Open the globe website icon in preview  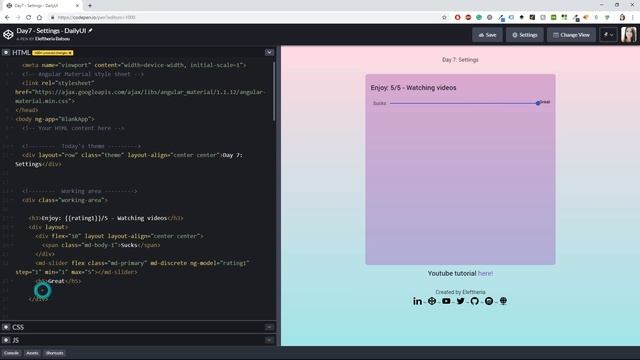(x=503, y=301)
